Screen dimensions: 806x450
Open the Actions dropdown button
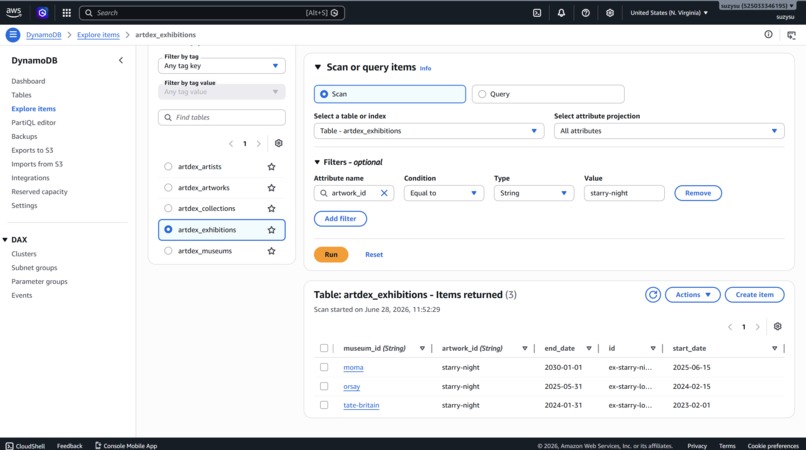[x=692, y=295]
